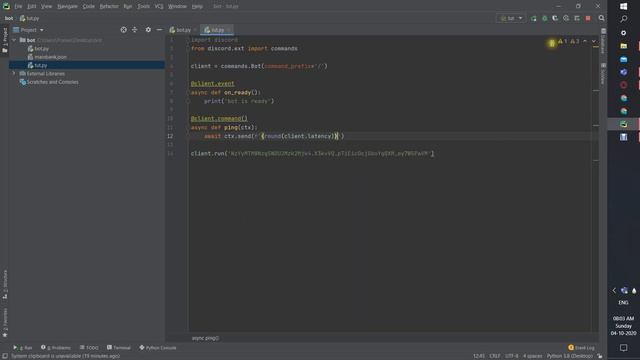The image size is (640, 360).
Task: Stop the running process with red square
Action: pos(588,18)
